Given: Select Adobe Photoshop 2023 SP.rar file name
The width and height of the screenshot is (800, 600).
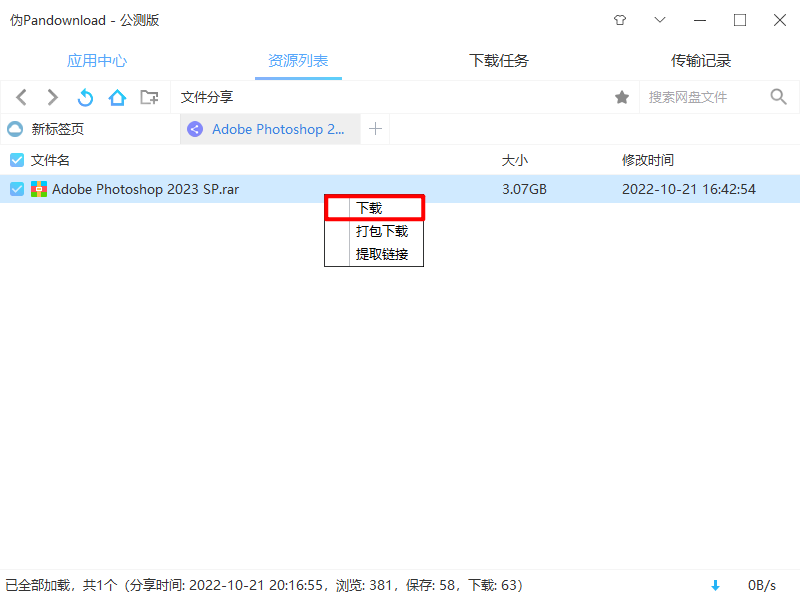Looking at the screenshot, I should coord(145,189).
